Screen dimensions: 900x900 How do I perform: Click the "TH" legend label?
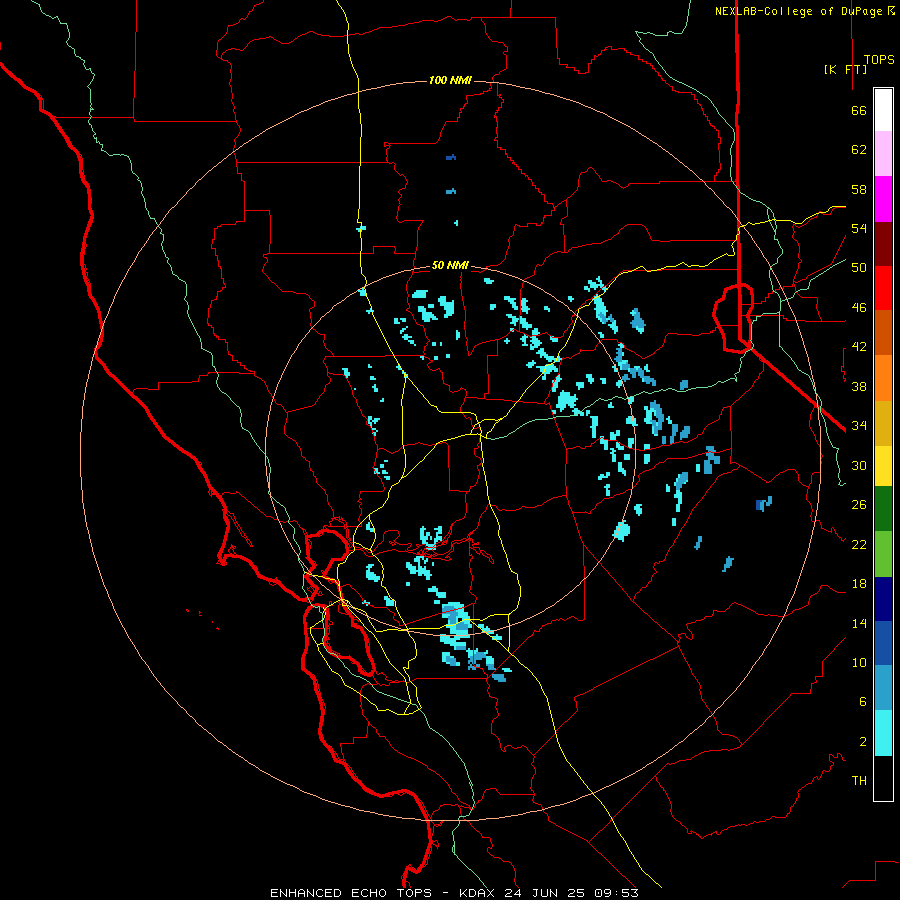pos(859,781)
